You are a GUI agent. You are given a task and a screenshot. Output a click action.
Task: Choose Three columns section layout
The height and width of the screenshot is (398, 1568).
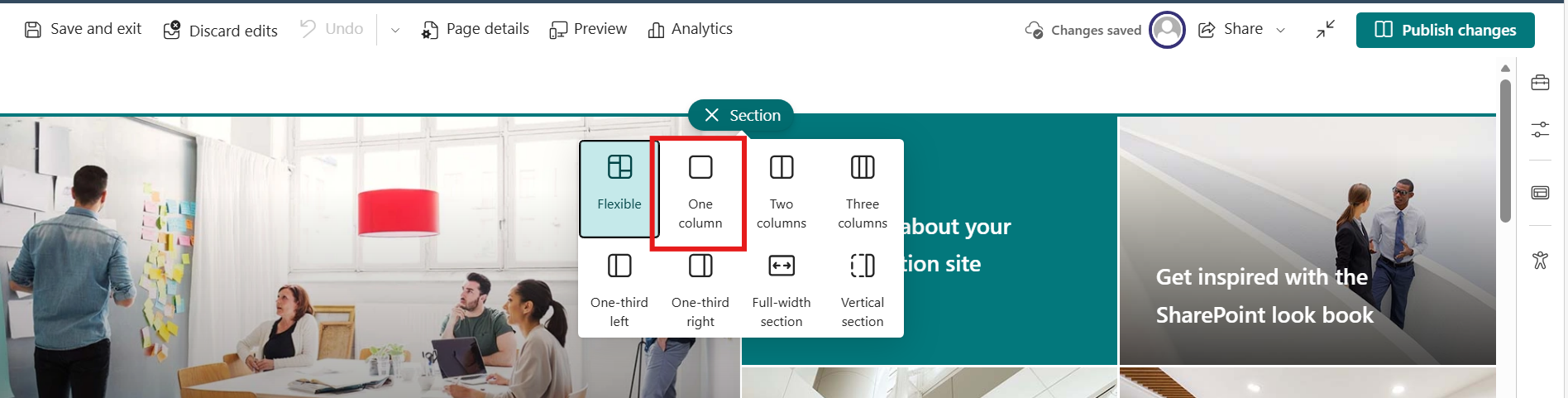pos(863,192)
